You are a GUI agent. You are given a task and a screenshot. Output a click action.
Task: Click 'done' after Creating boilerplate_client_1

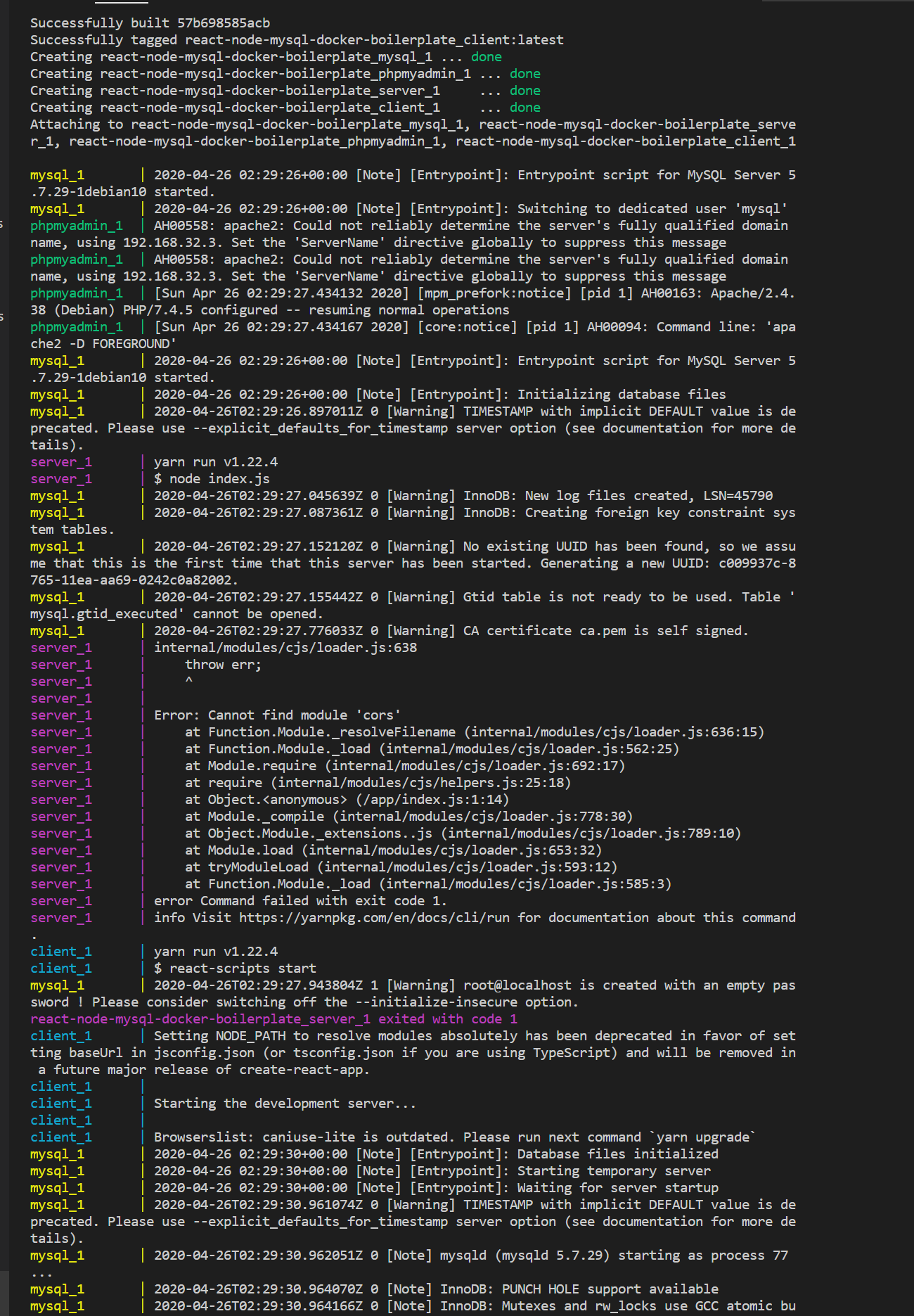tap(525, 108)
